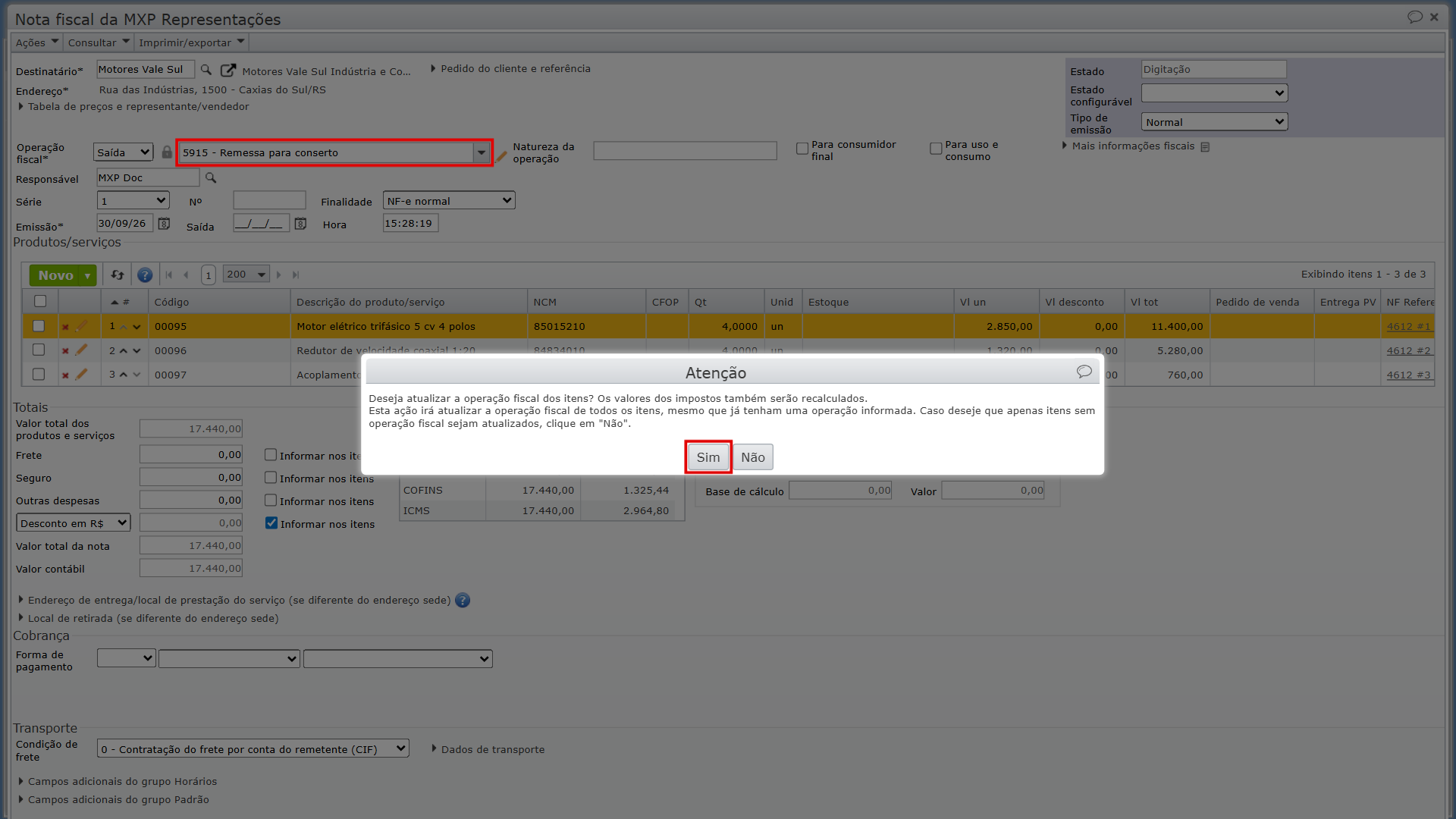Open the Imprimir/exportar menu
Image resolution: width=1456 pixels, height=819 pixels.
click(x=192, y=42)
